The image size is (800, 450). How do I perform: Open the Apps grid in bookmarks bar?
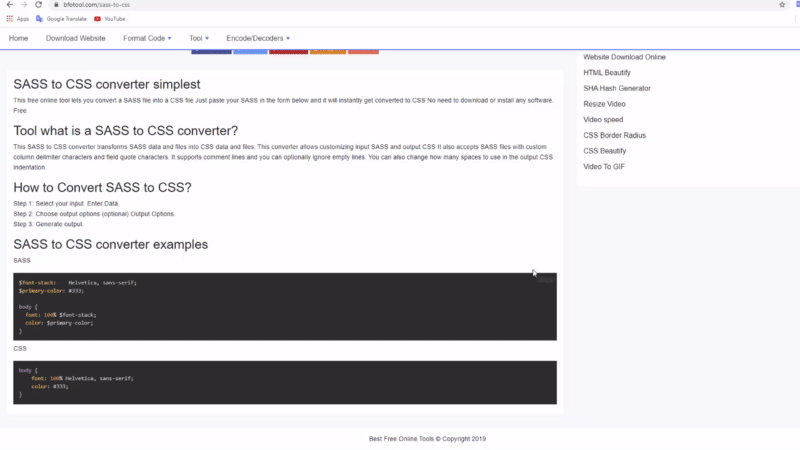(x=17, y=18)
